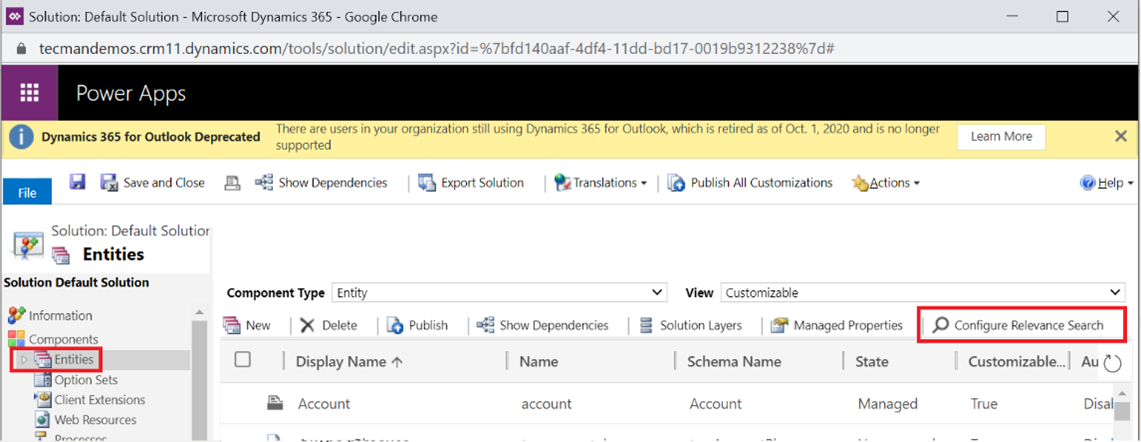Click the Managed Properties icon
Image resolution: width=1141 pixels, height=442 pixels.
pyautogui.click(x=780, y=325)
